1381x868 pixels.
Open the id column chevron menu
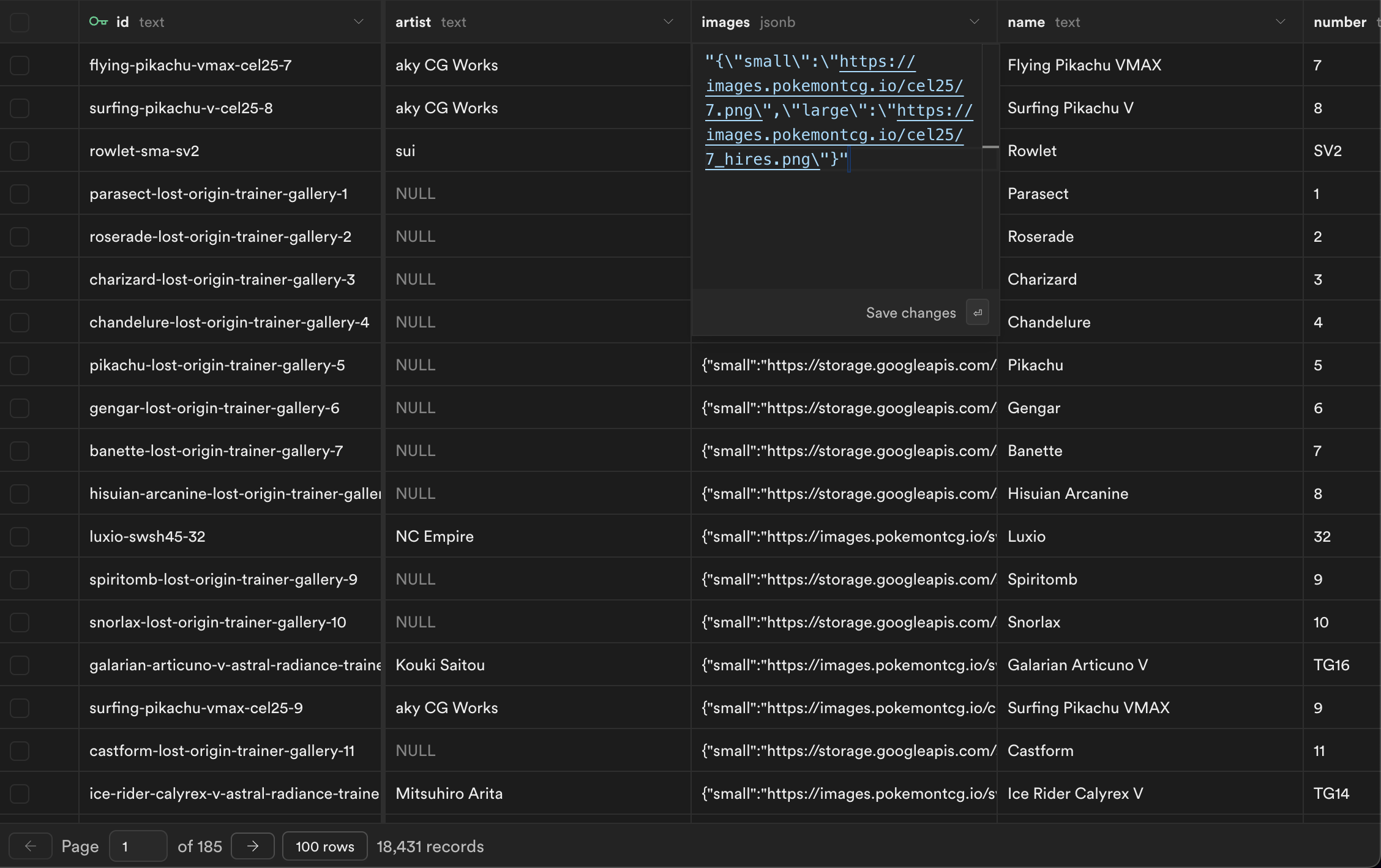pyautogui.click(x=359, y=21)
